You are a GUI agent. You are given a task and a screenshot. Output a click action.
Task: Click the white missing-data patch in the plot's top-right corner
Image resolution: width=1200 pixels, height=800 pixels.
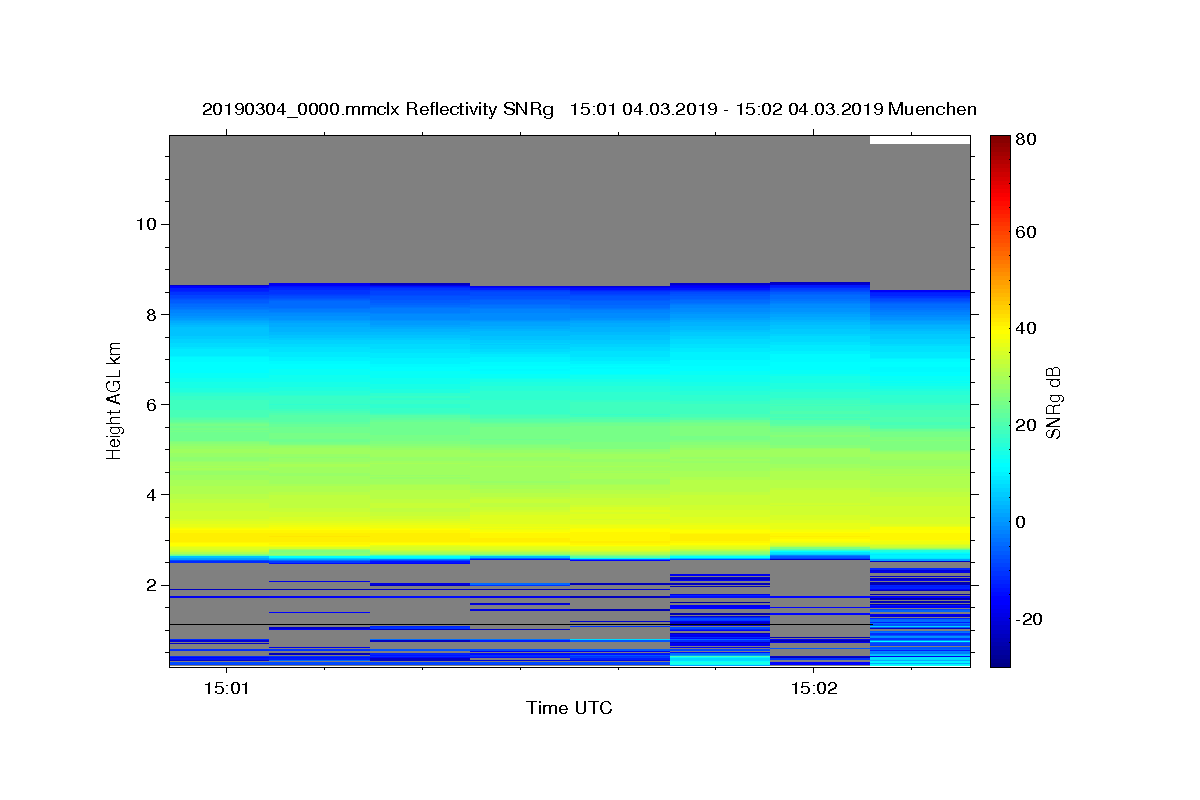pos(920,140)
